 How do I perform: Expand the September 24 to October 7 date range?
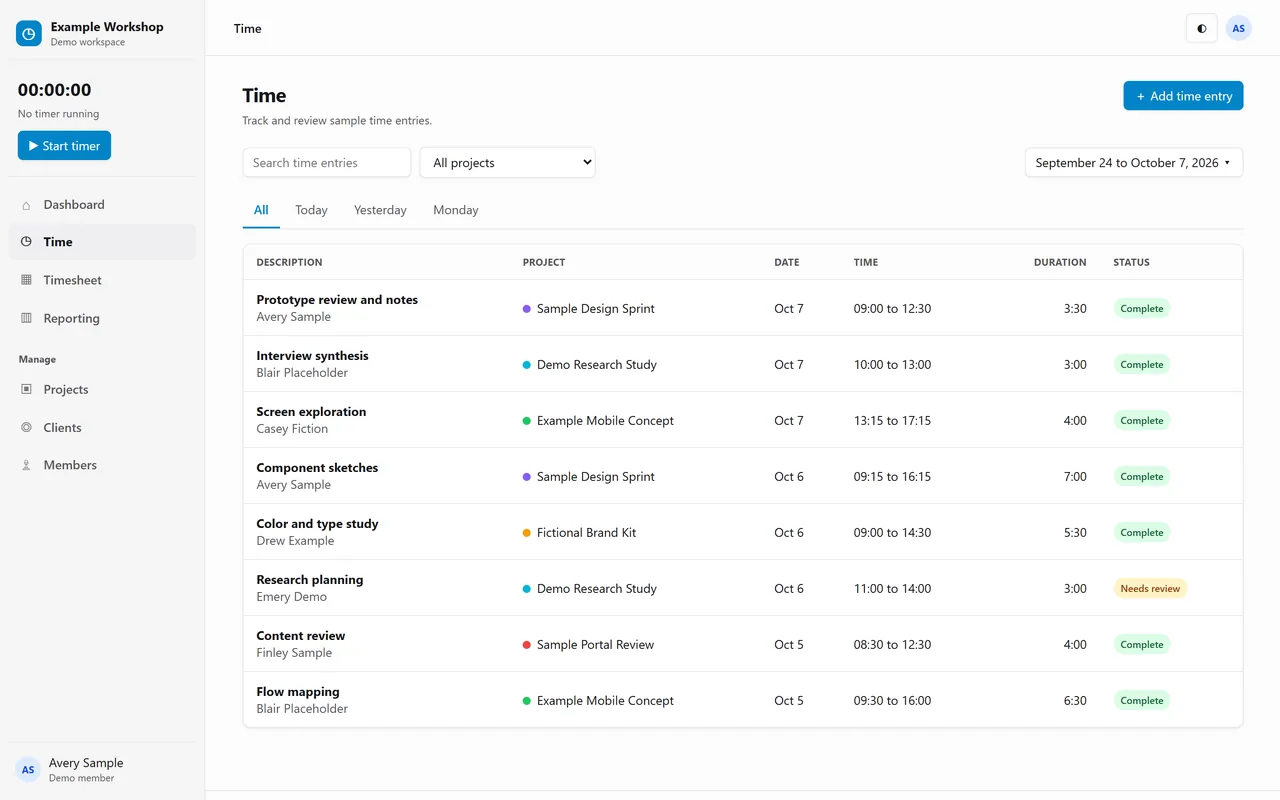coord(1134,163)
